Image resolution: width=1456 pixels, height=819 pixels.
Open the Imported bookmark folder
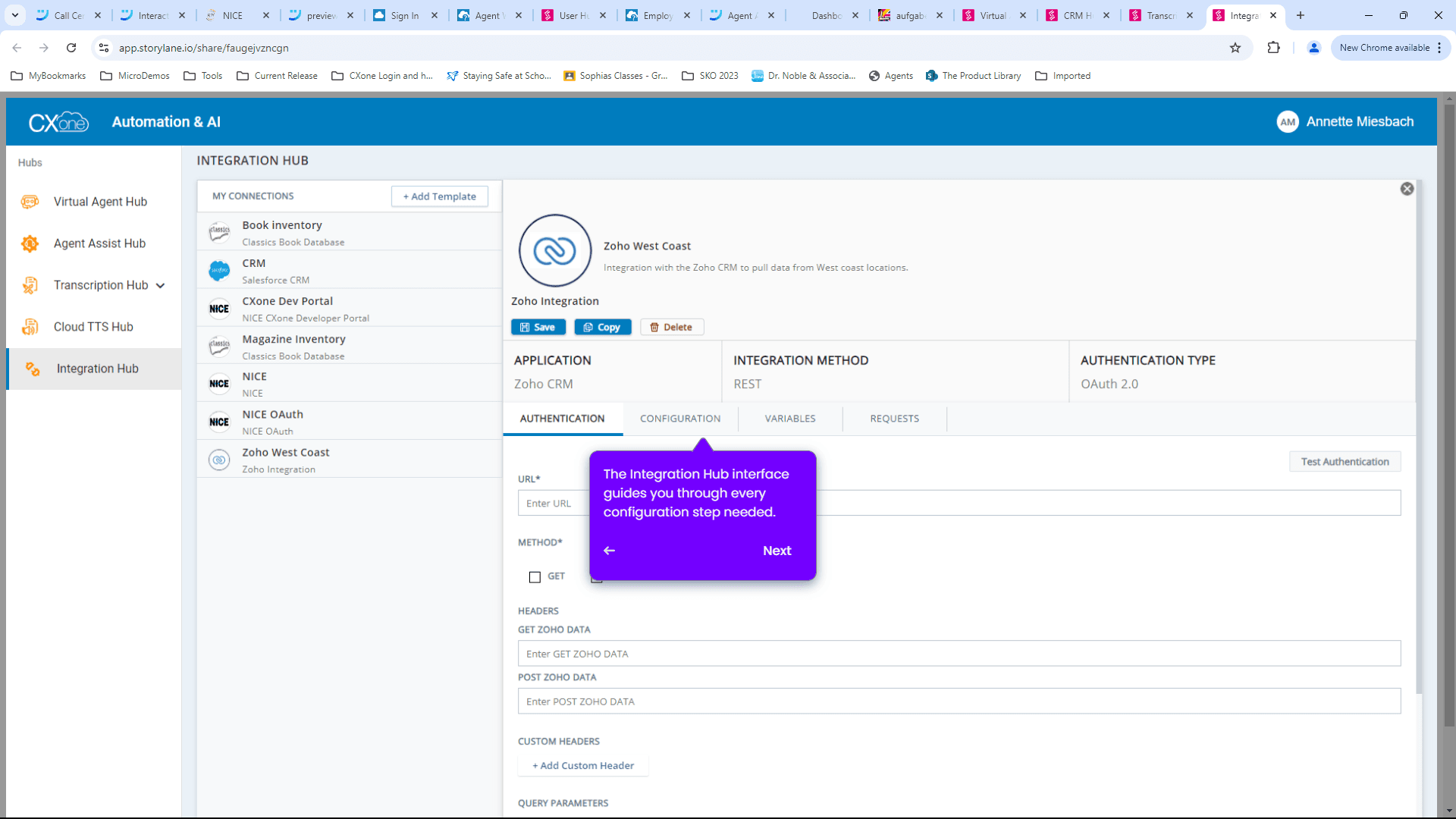[1062, 76]
